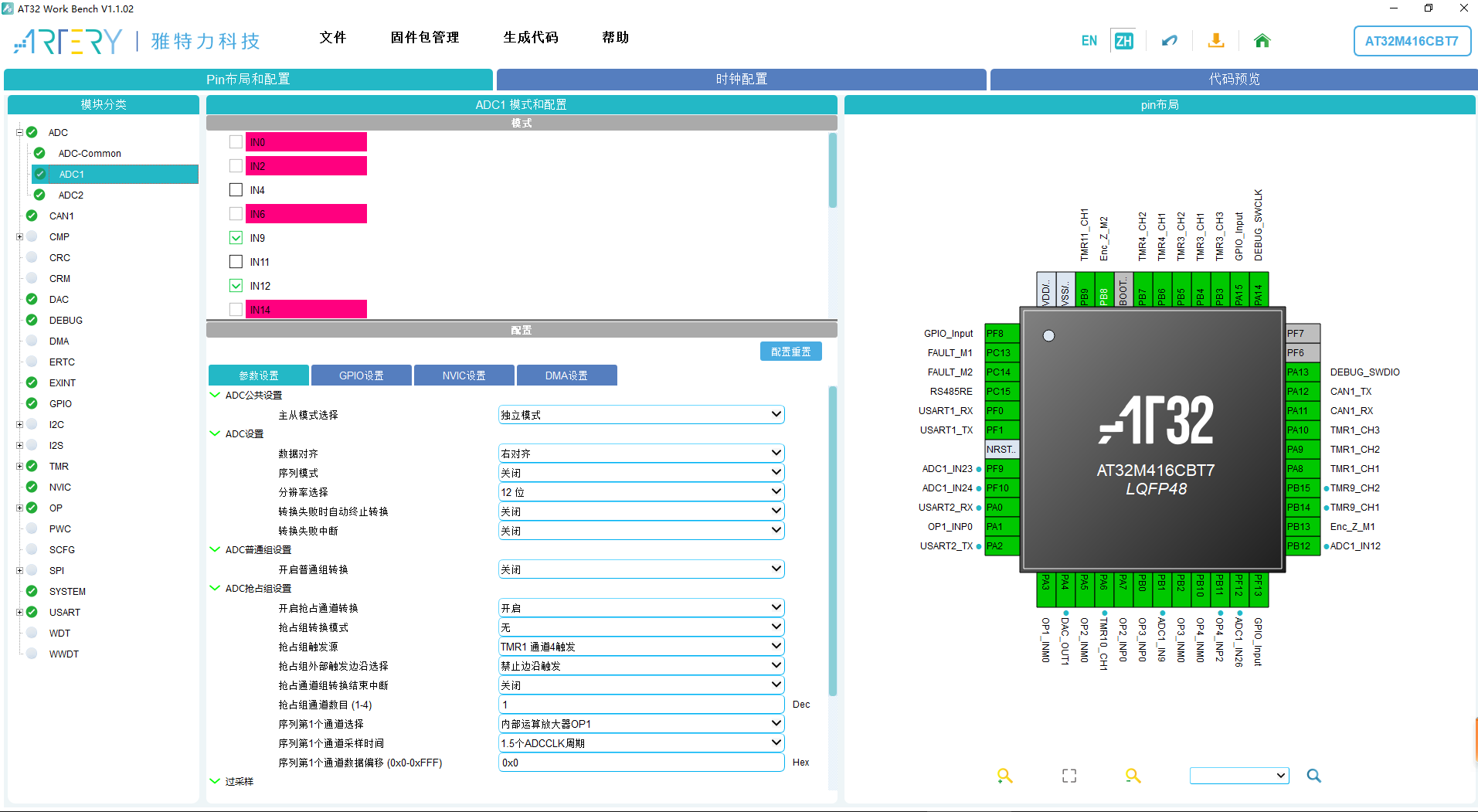Toggle the IN4 channel checkbox

tap(236, 190)
